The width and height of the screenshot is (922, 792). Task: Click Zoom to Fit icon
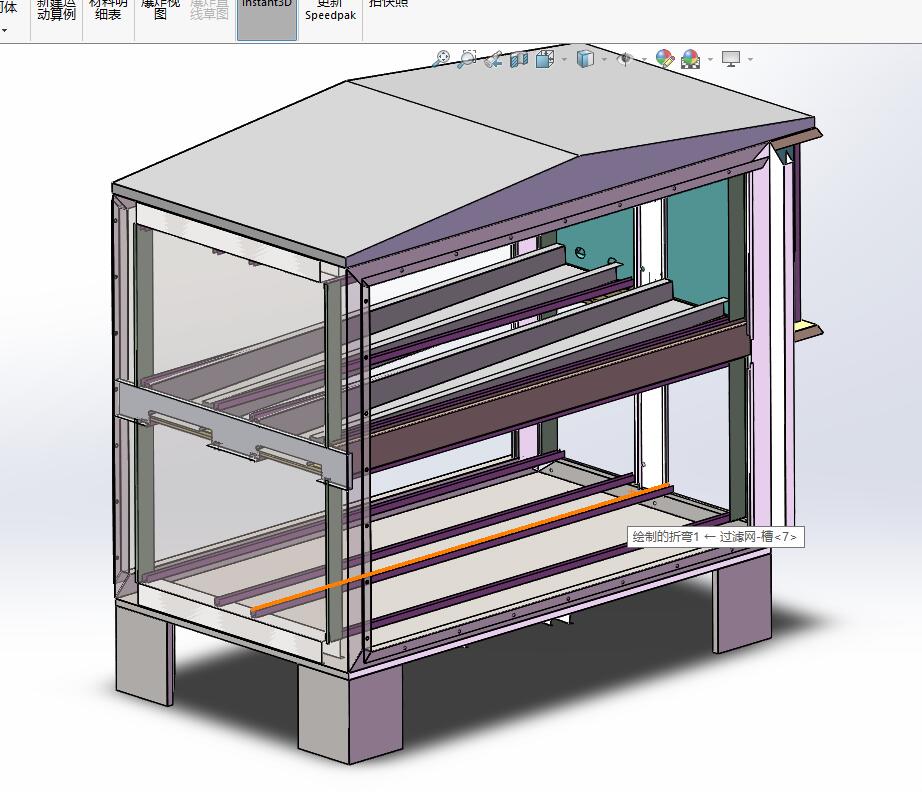(x=441, y=59)
